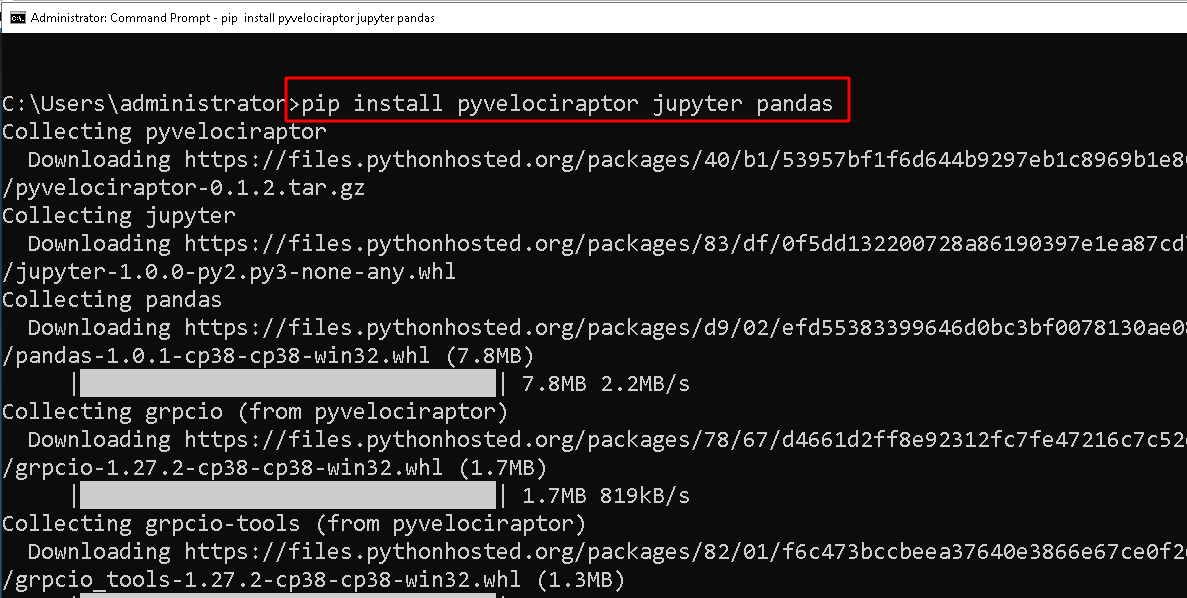Image resolution: width=1187 pixels, height=598 pixels.
Task: Click the pandas package download URL
Action: point(680,327)
